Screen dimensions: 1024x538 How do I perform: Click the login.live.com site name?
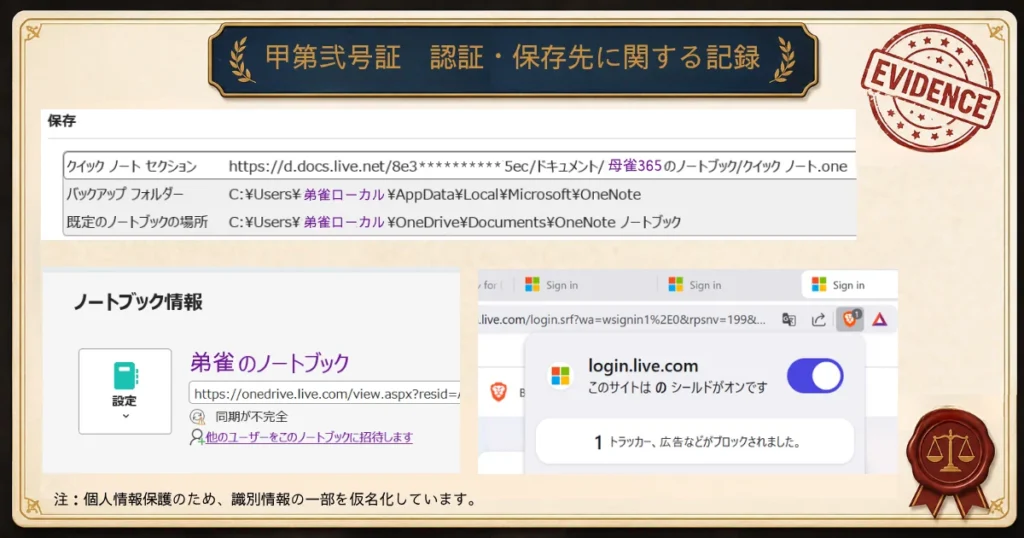643,366
